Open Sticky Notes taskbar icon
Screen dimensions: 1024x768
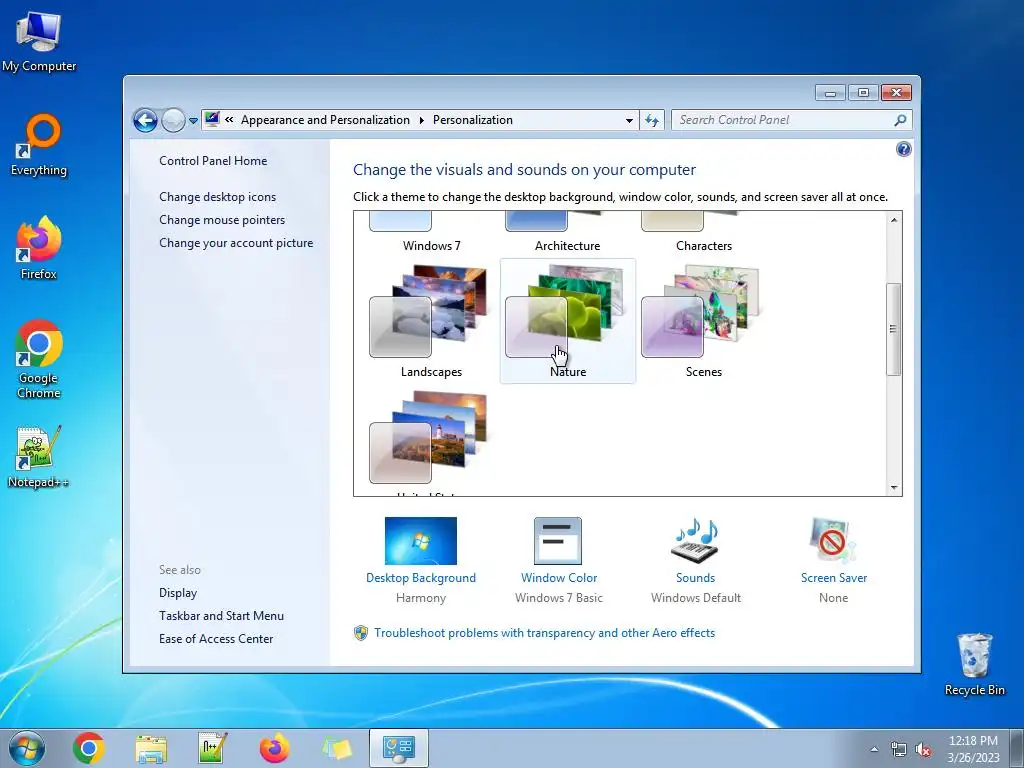click(337, 748)
